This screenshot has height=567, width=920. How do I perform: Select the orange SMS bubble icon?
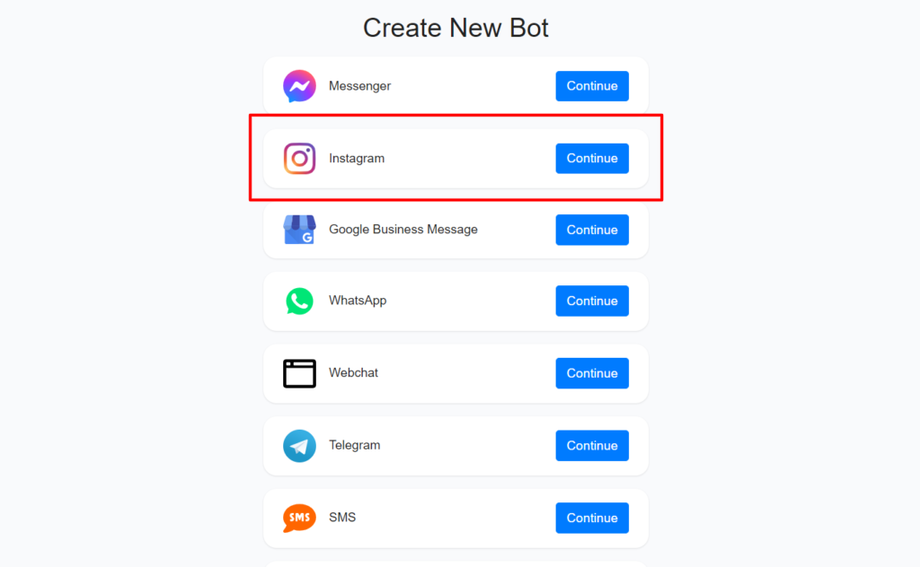point(299,518)
